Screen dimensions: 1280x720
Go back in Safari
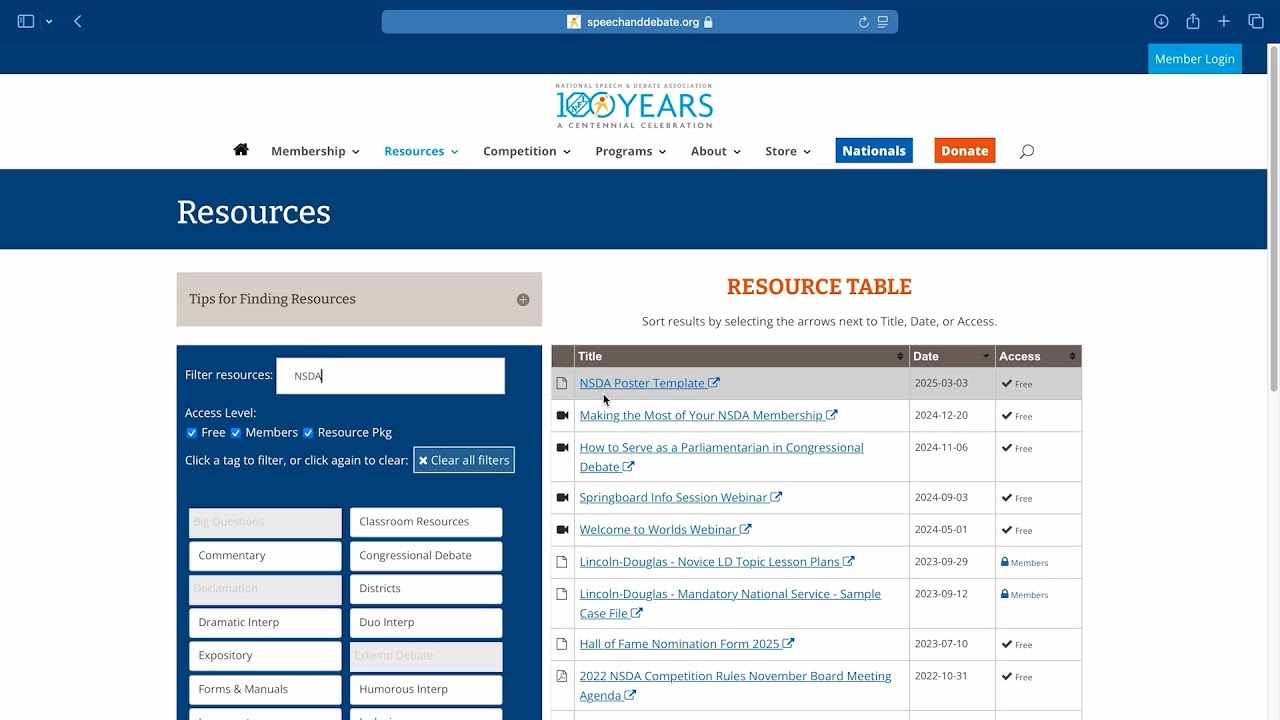pyautogui.click(x=78, y=21)
